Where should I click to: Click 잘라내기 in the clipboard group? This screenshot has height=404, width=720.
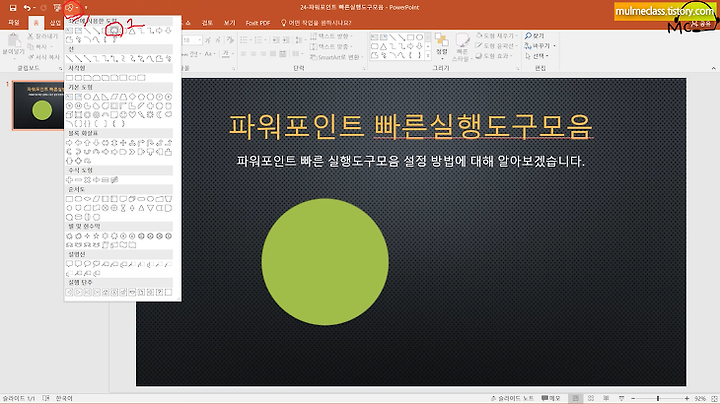pyautogui.click(x=43, y=36)
